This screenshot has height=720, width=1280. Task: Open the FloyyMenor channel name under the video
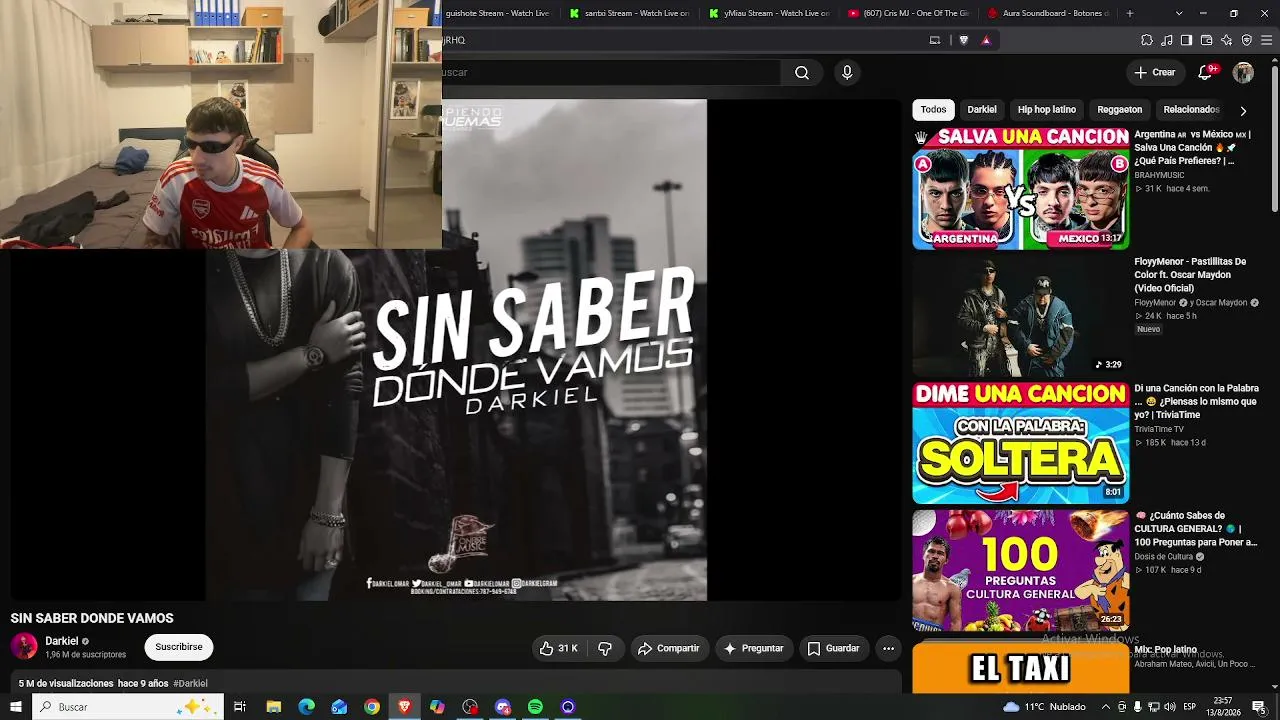(x=1155, y=303)
